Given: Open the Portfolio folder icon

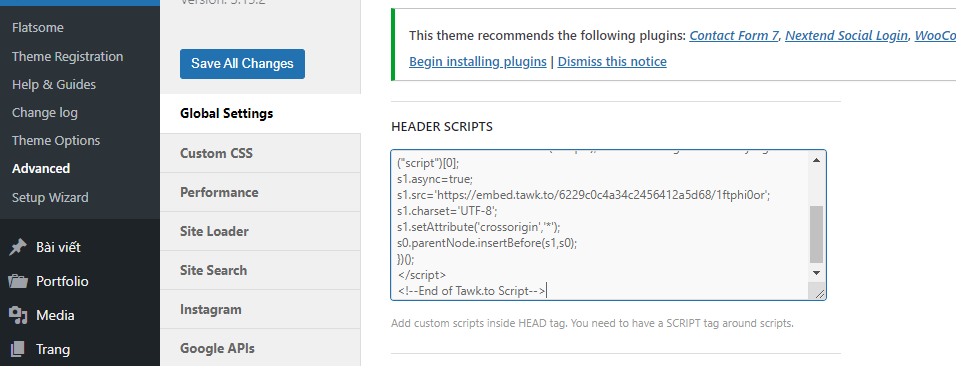Looking at the screenshot, I should (x=18, y=281).
